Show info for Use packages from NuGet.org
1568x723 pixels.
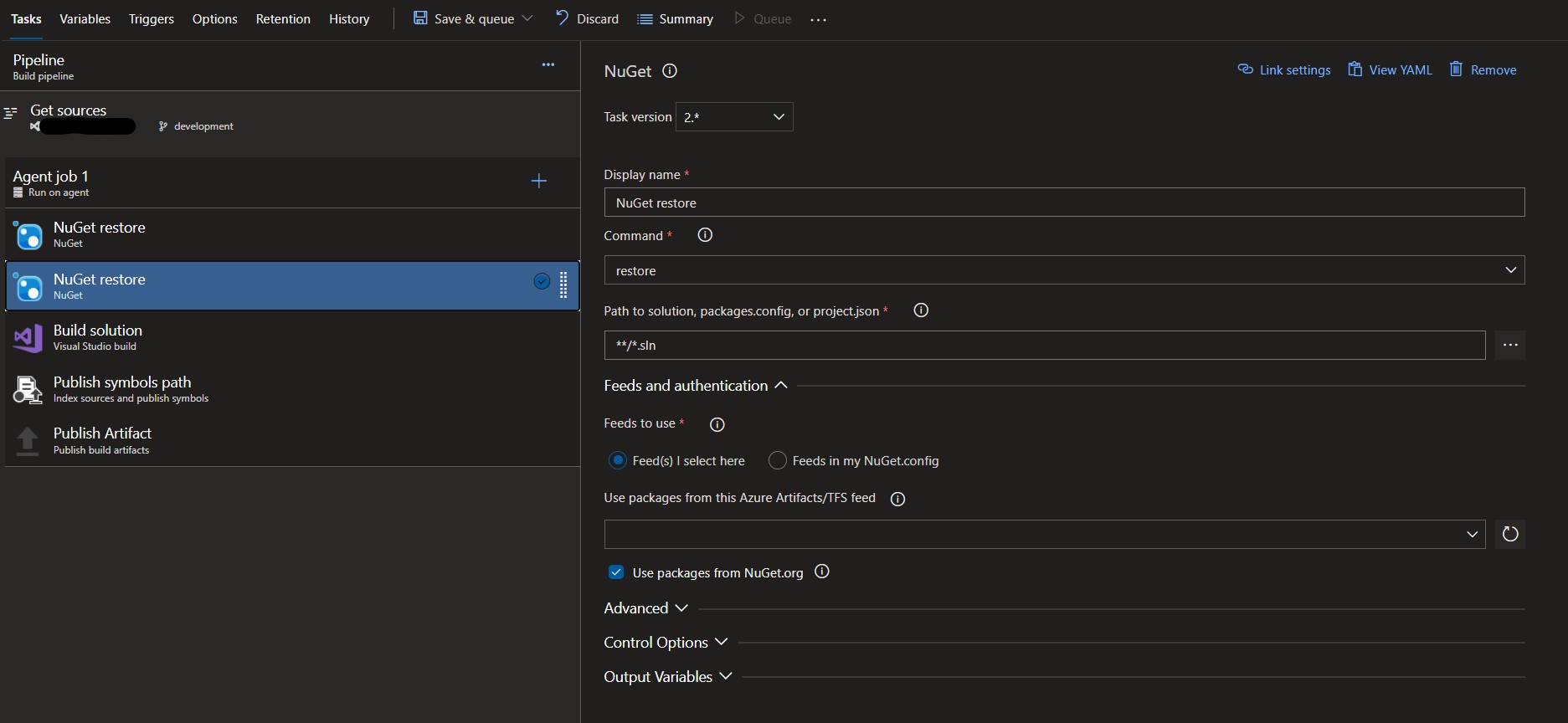coord(822,572)
